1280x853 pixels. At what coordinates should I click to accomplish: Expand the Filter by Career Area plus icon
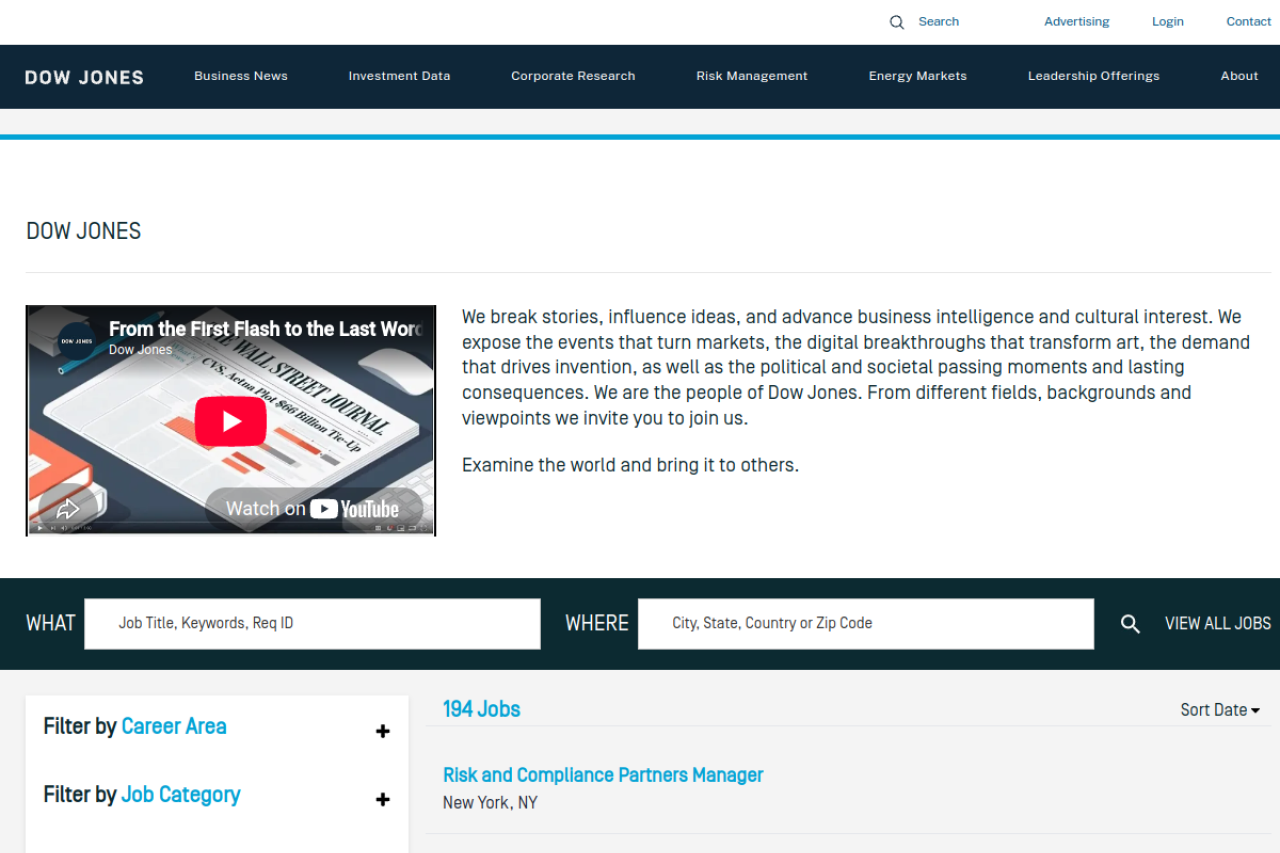point(382,731)
